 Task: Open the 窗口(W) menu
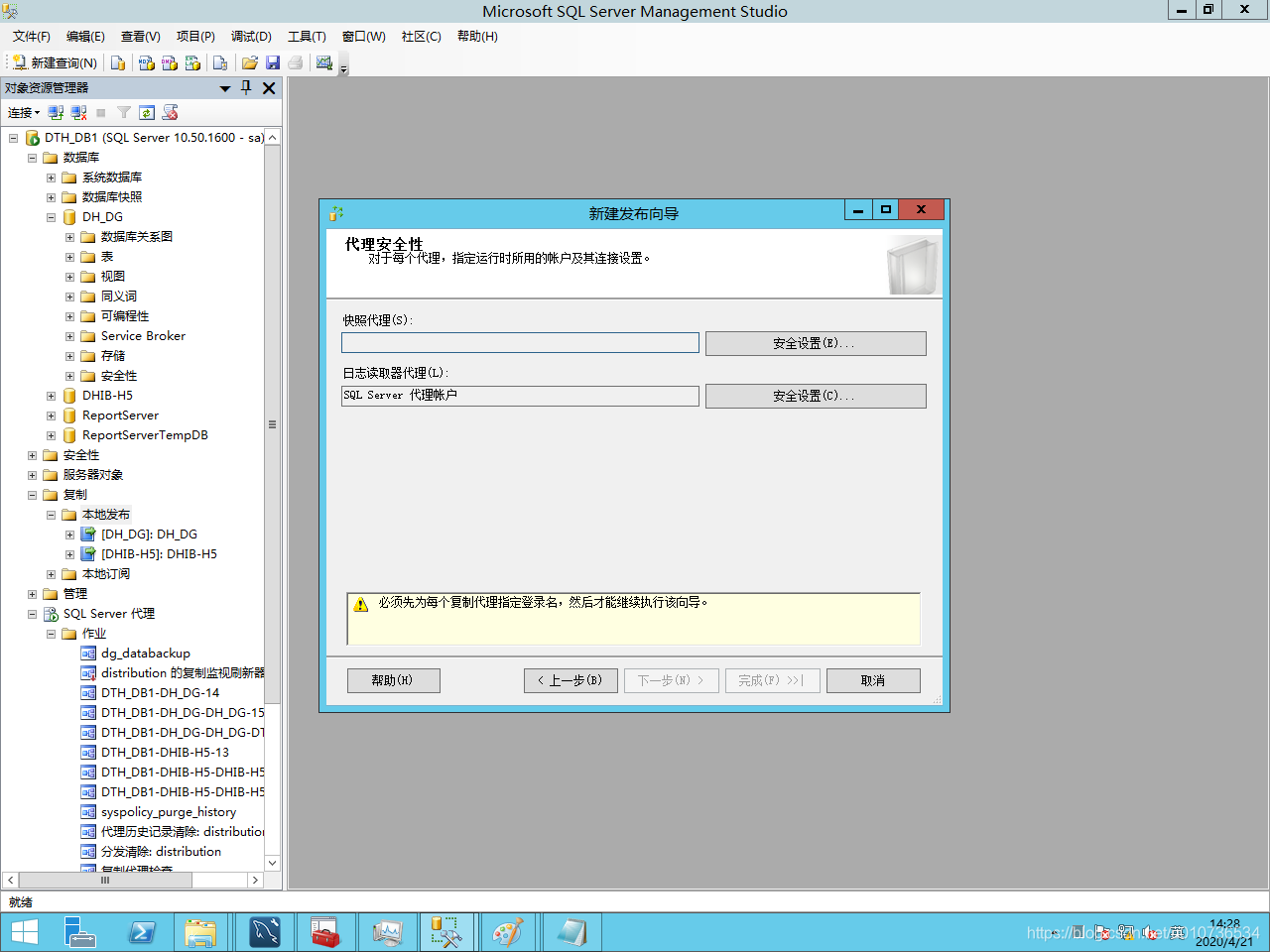(364, 36)
